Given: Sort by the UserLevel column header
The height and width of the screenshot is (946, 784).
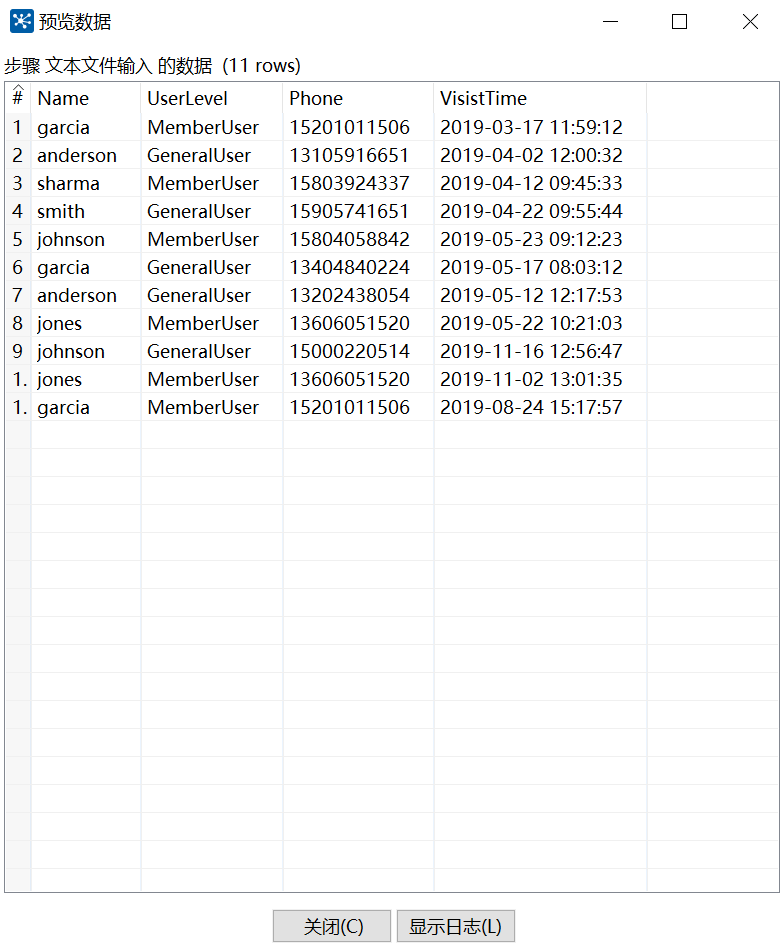Looking at the screenshot, I should tap(212, 98).
